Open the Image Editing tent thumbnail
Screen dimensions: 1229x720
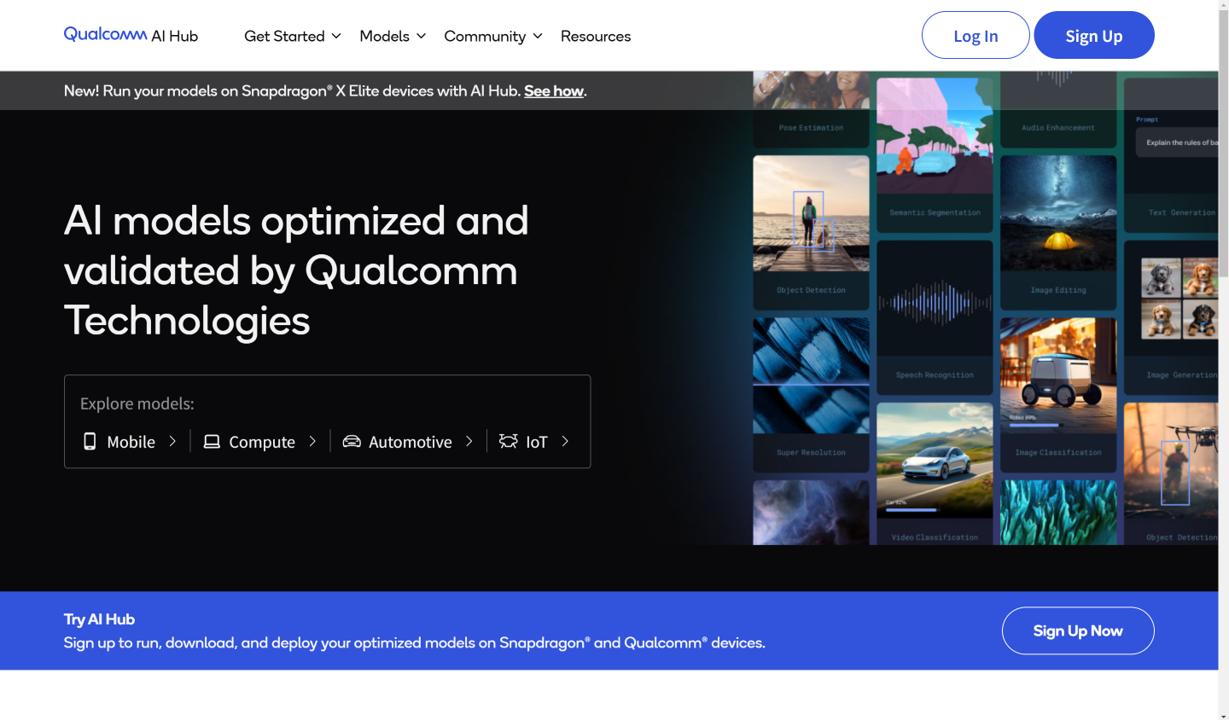pyautogui.click(x=1058, y=231)
